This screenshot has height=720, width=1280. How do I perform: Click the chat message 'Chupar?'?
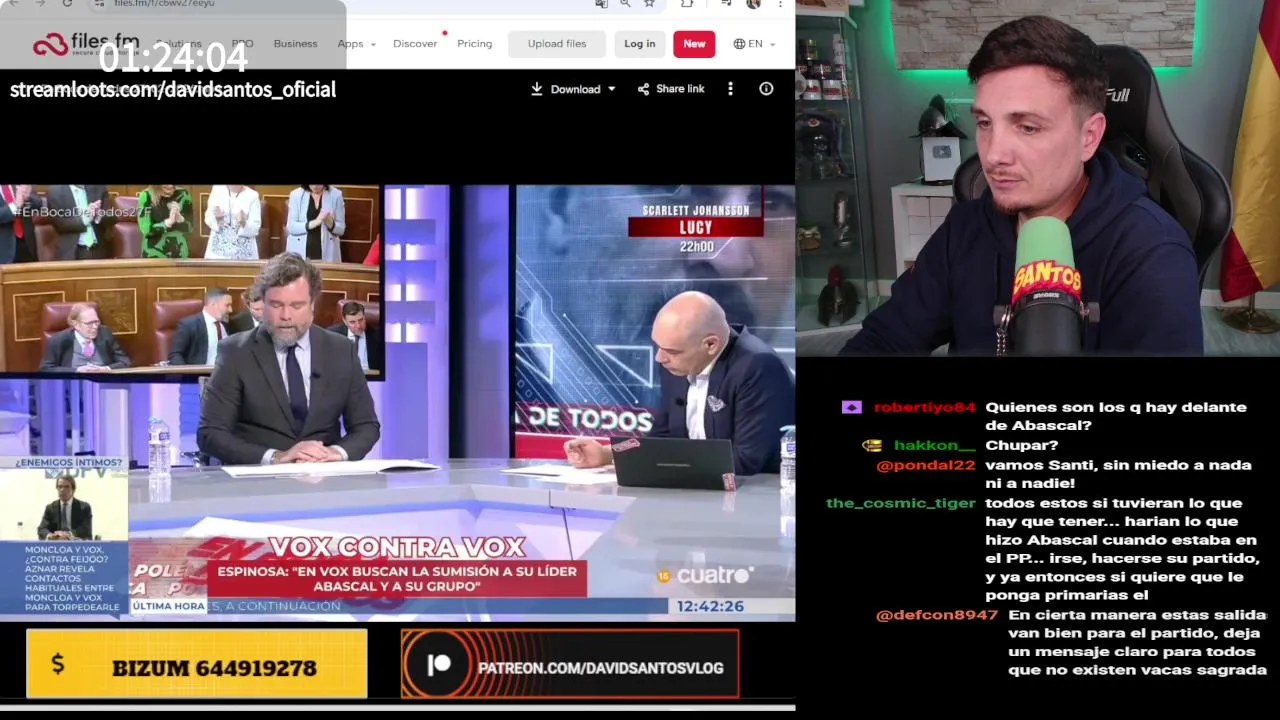point(1021,446)
